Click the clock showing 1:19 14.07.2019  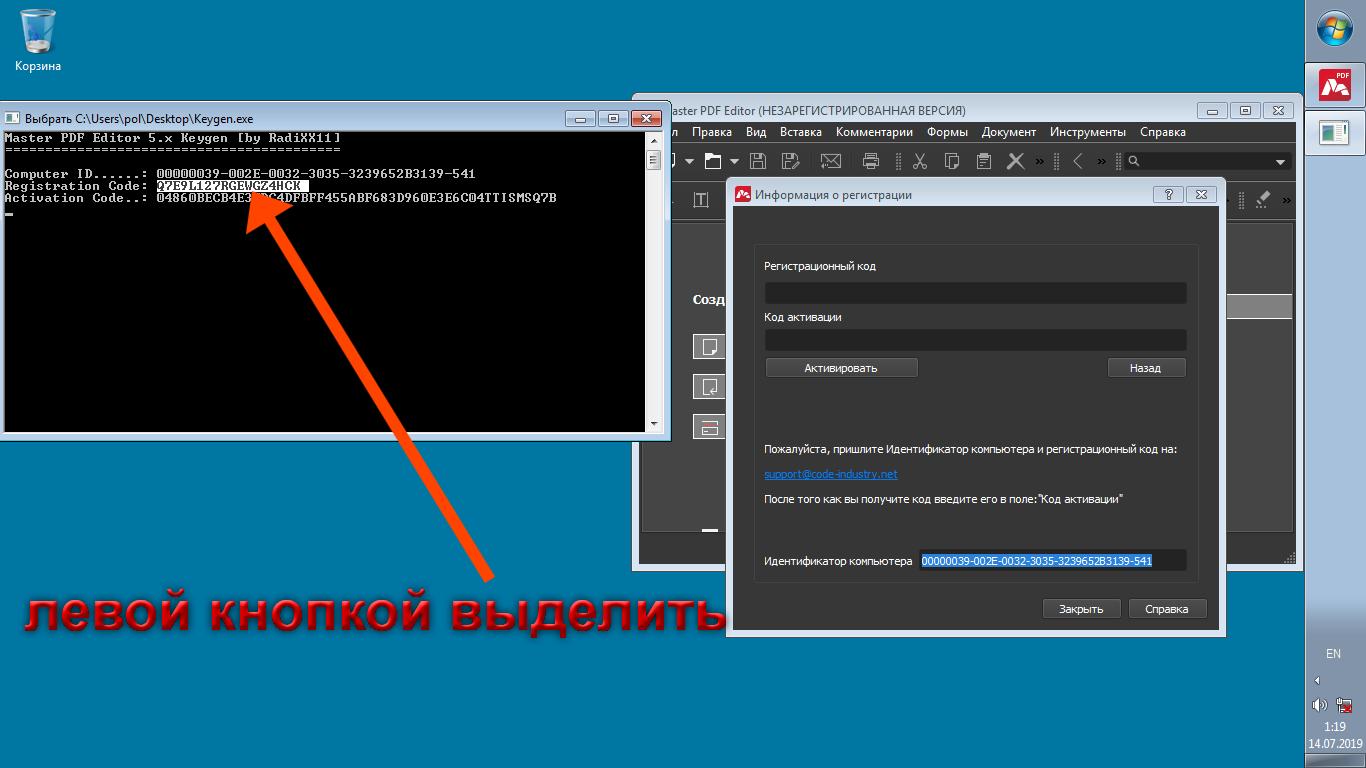pyautogui.click(x=1335, y=735)
